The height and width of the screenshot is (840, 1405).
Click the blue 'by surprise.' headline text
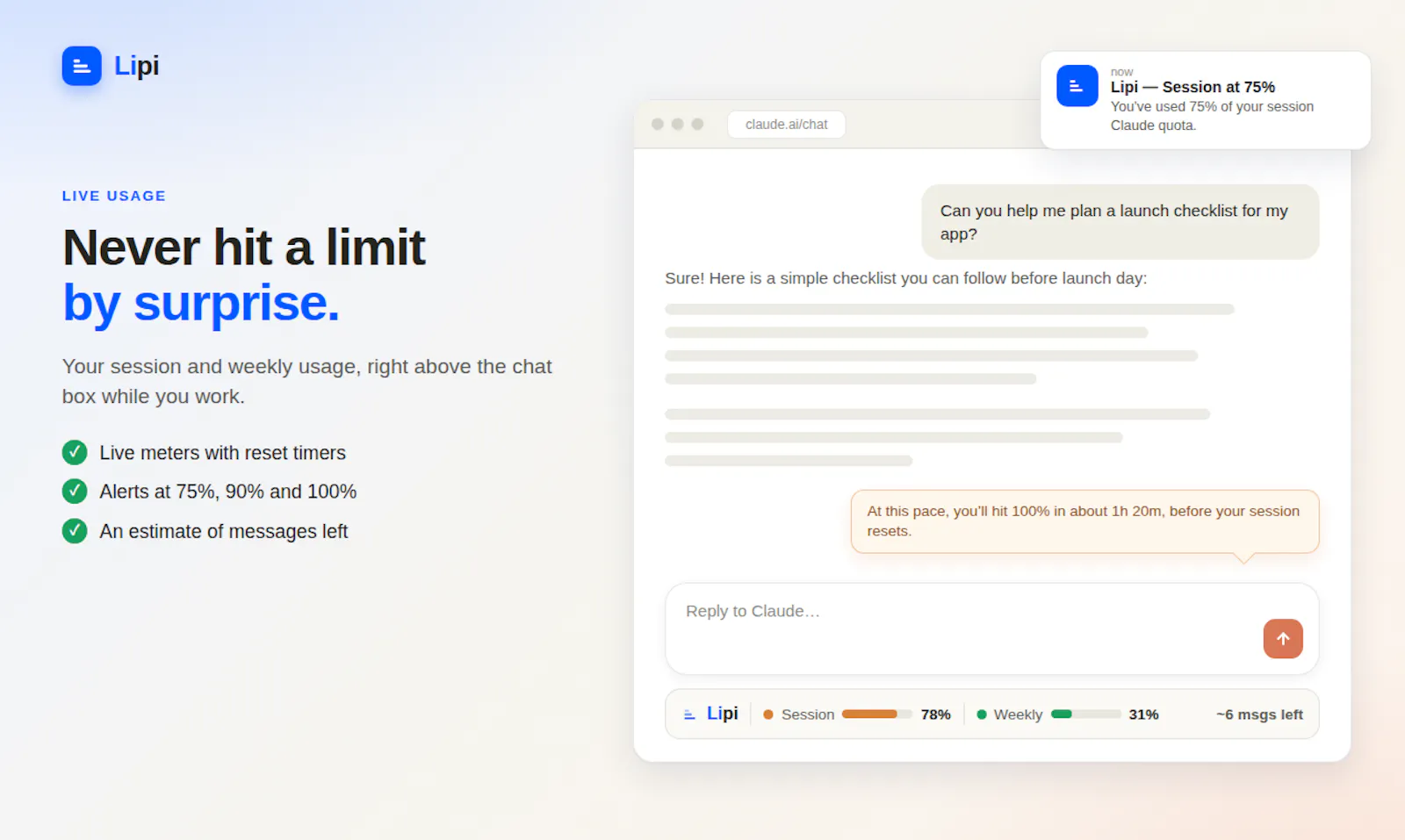coord(201,303)
